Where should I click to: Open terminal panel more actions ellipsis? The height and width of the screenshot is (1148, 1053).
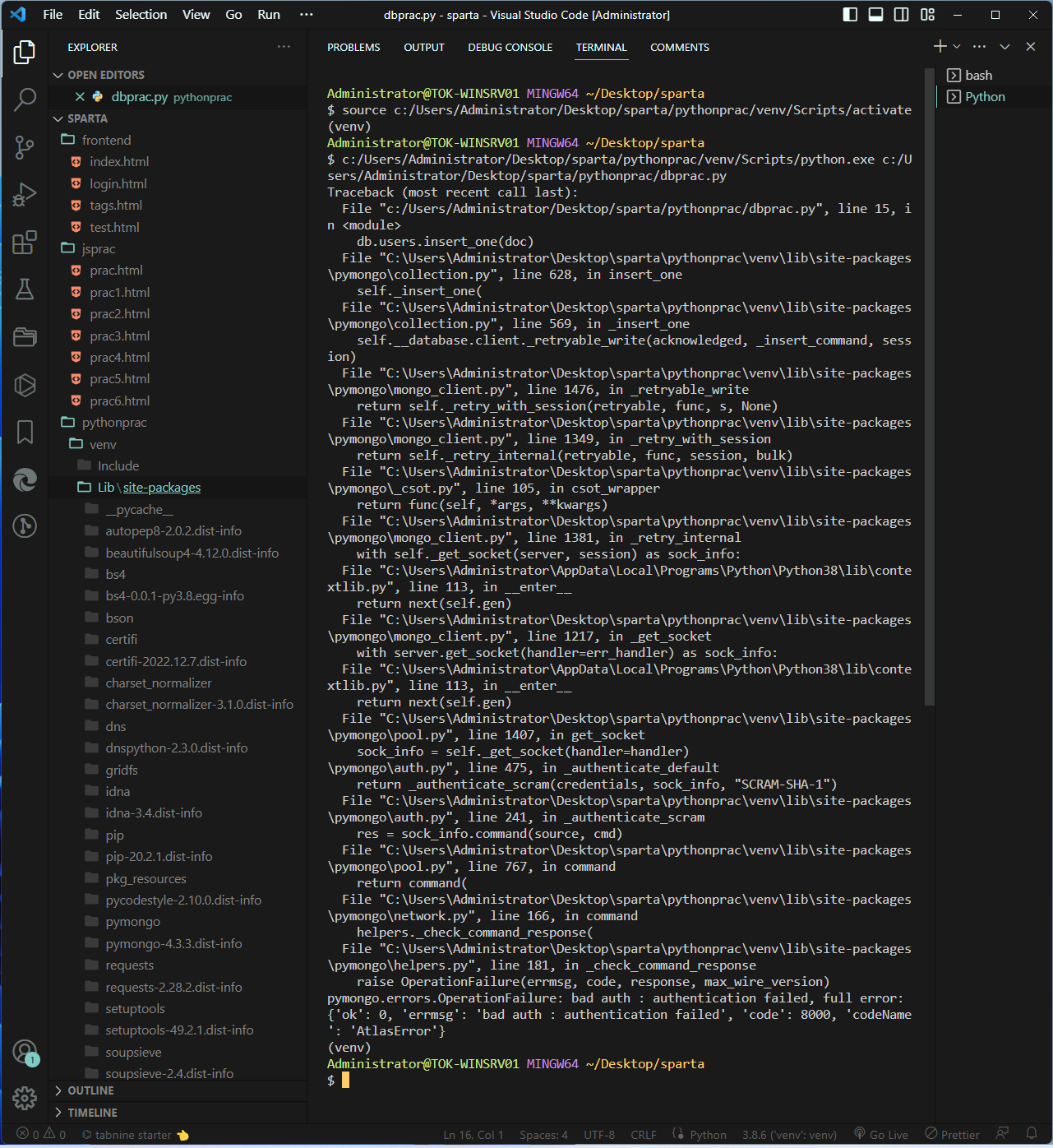tap(979, 47)
